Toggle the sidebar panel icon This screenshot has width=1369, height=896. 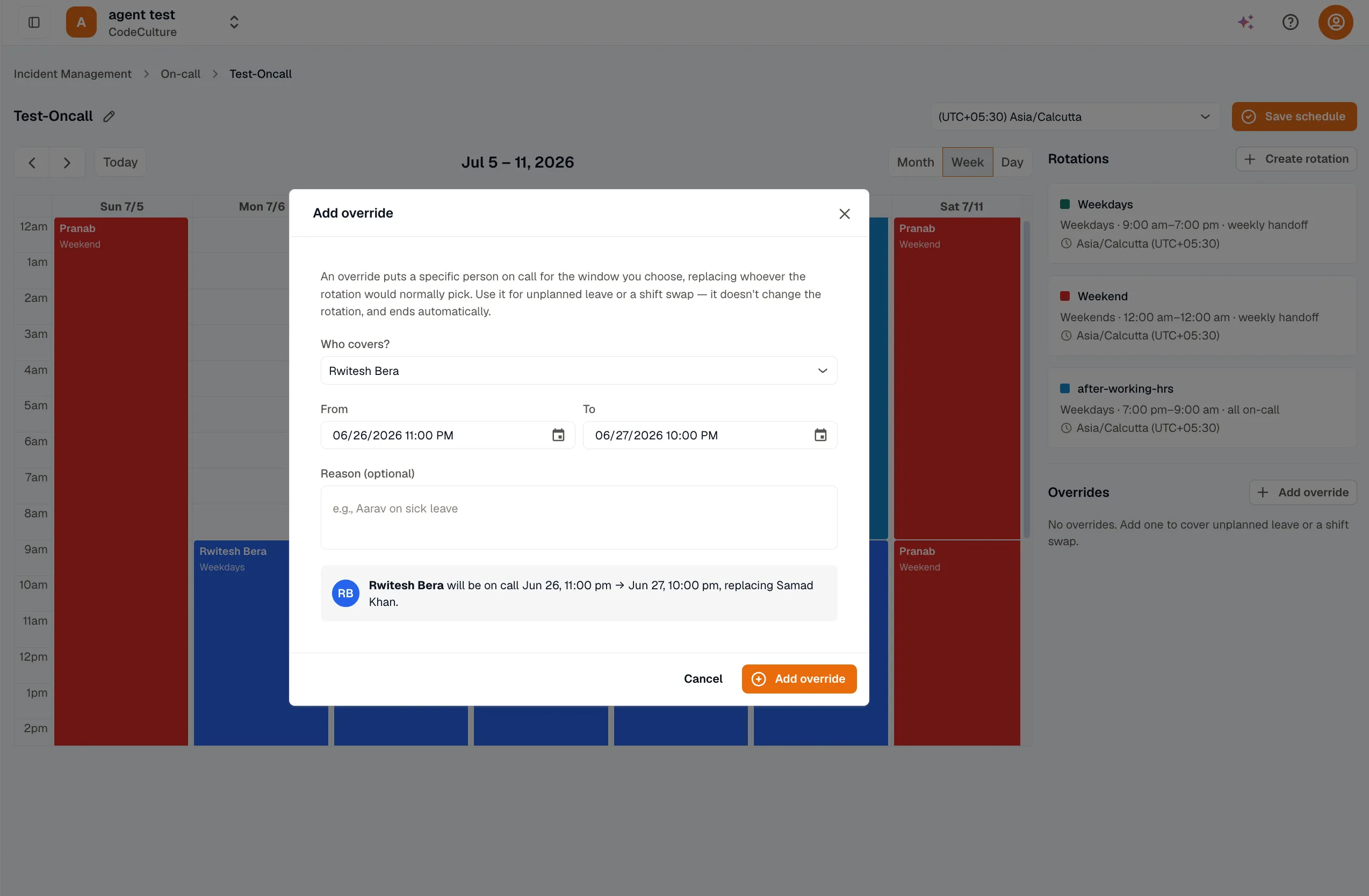click(34, 23)
